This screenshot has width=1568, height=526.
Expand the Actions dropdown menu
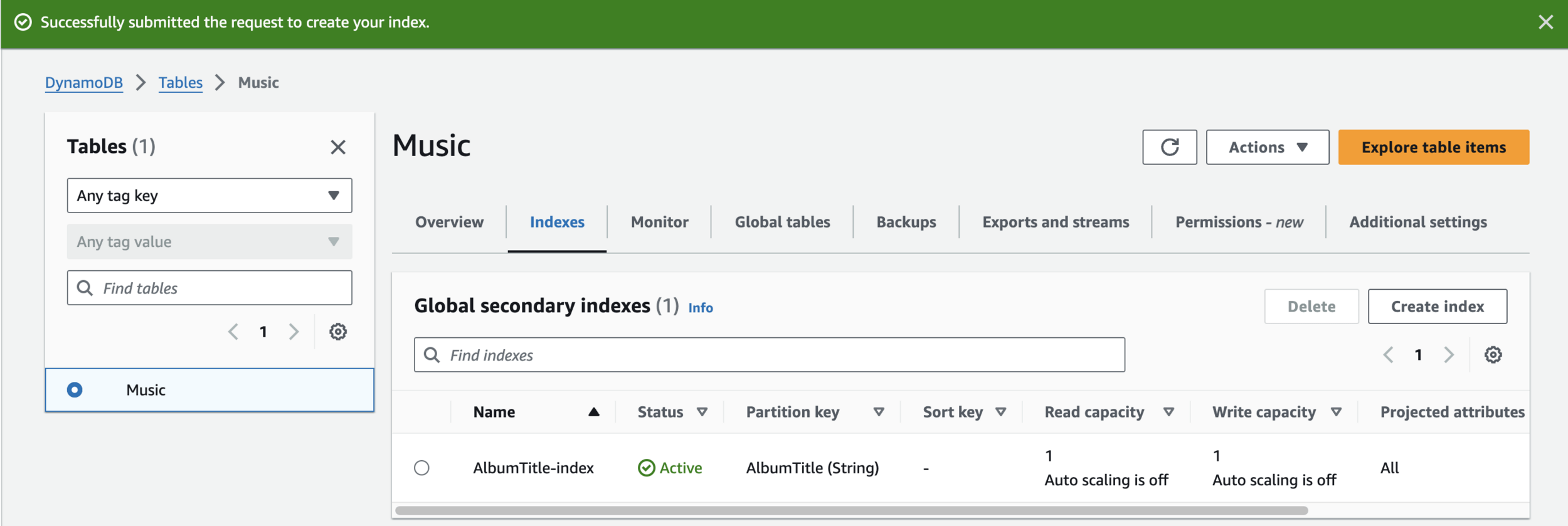click(x=1267, y=147)
